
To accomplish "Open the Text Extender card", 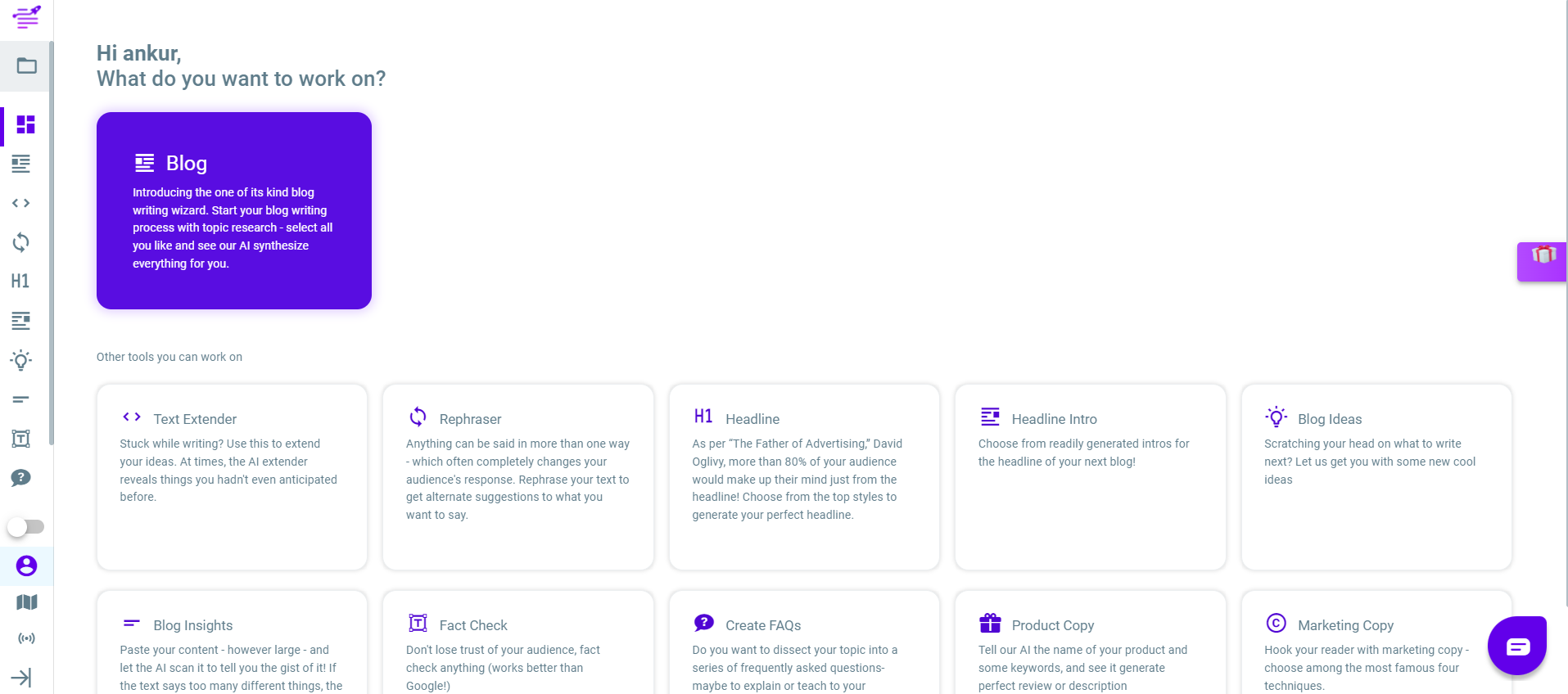I will click(x=232, y=477).
